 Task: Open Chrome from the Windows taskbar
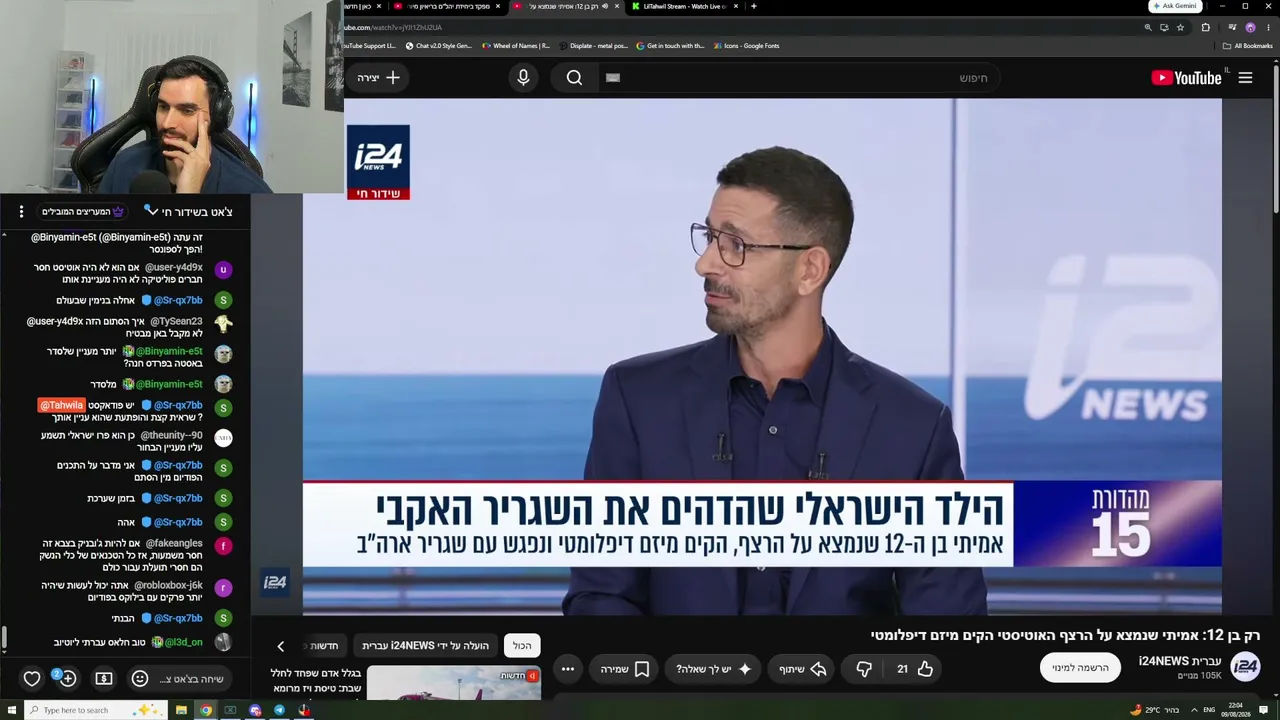[206, 710]
